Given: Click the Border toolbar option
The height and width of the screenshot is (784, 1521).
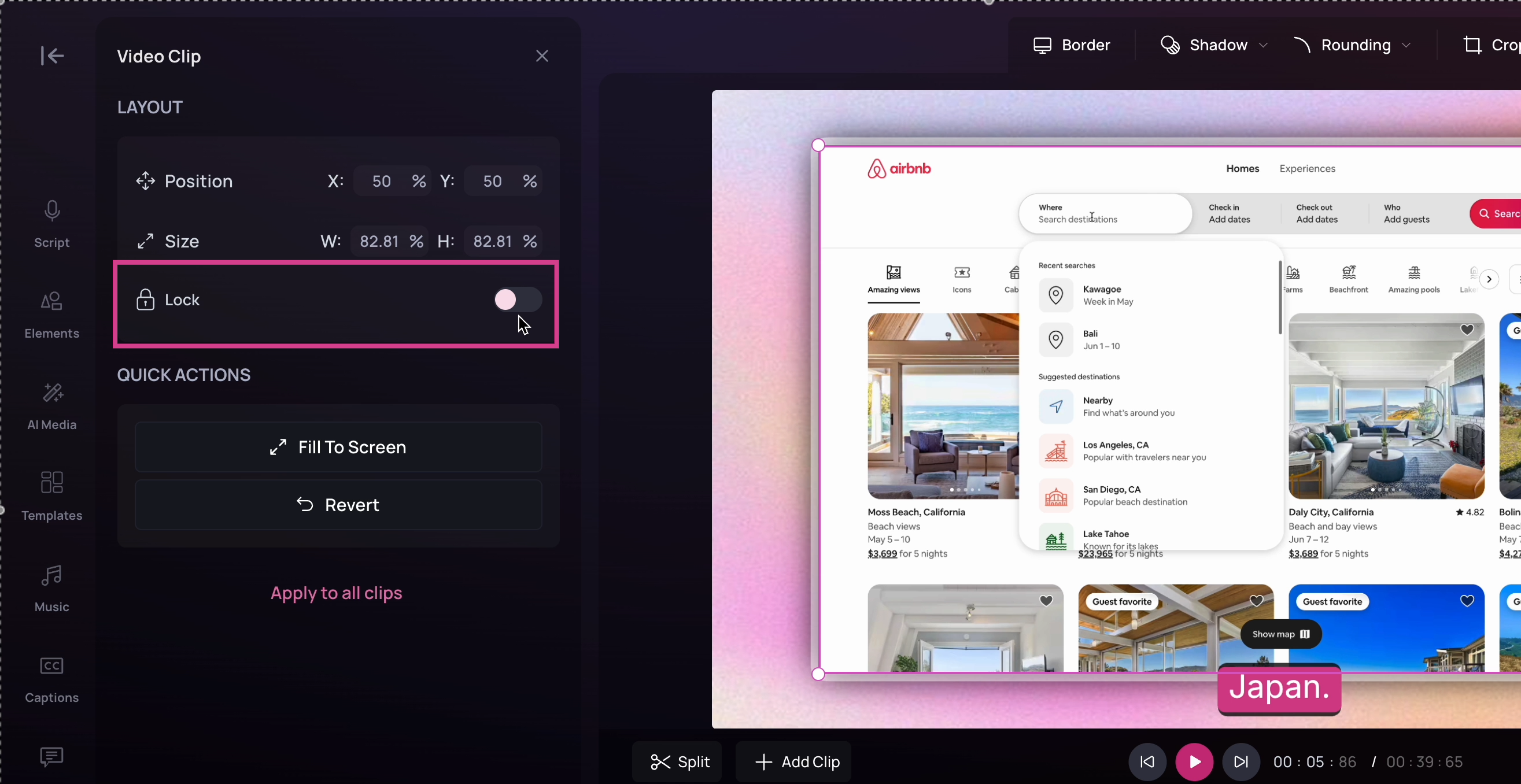Looking at the screenshot, I should (x=1072, y=46).
